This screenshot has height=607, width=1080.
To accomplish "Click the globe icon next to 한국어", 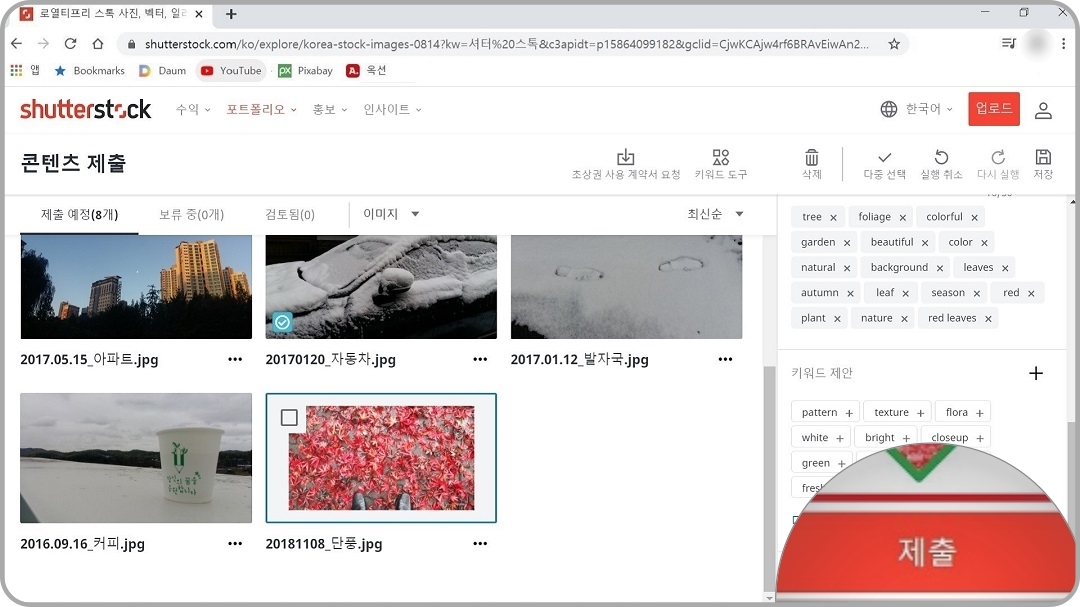I will tap(889, 110).
